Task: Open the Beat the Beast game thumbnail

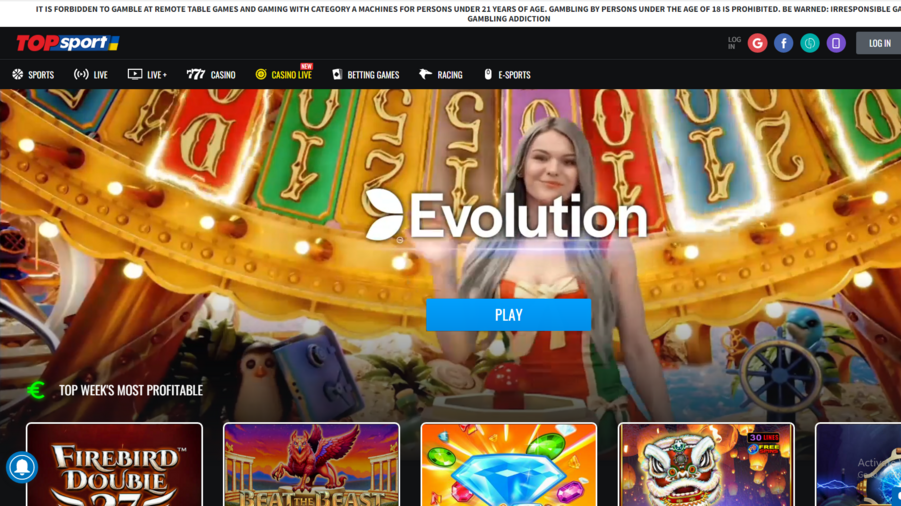Action: [311, 465]
